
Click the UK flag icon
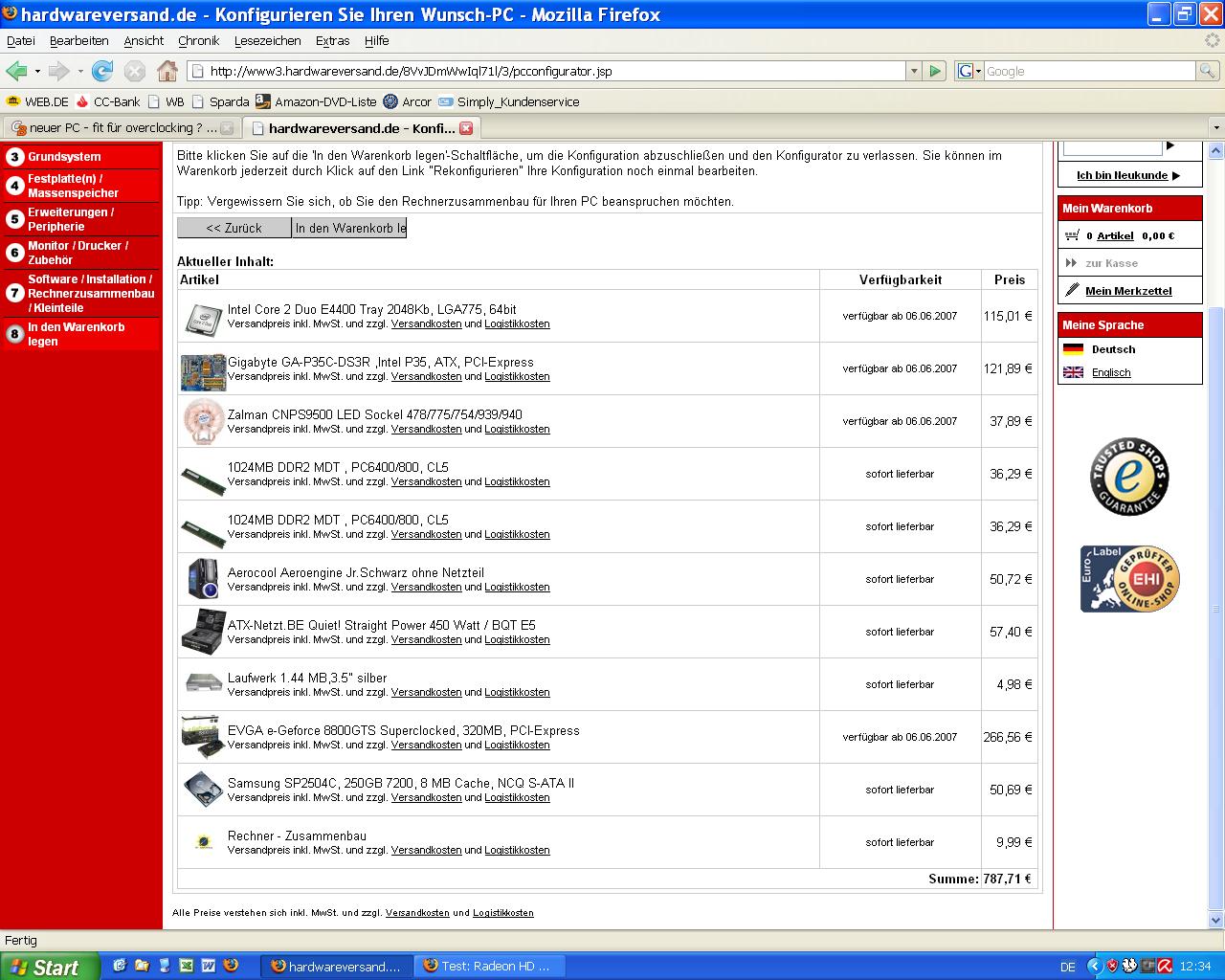pos(1074,372)
